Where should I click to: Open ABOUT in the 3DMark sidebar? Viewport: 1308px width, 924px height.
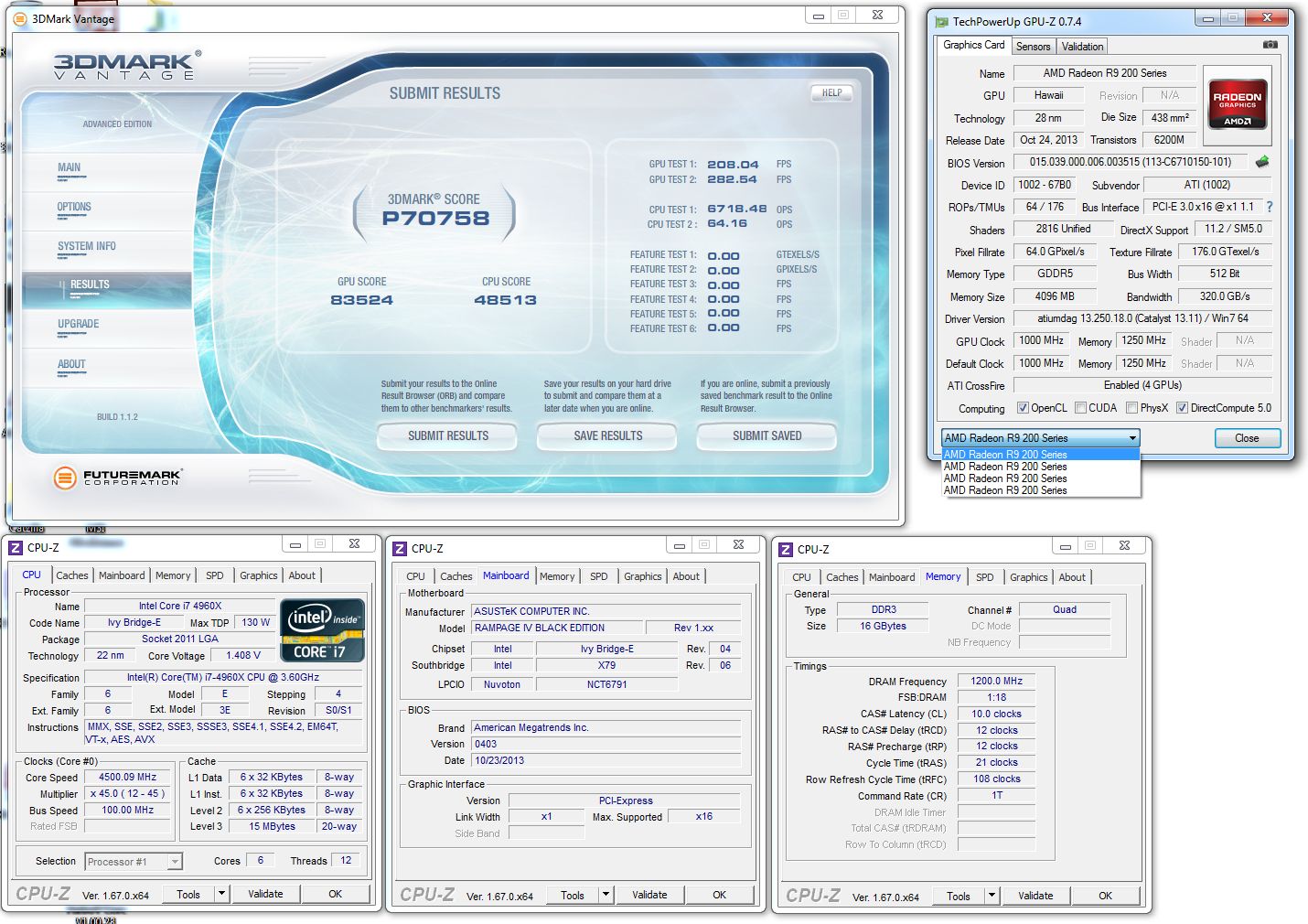[x=71, y=364]
